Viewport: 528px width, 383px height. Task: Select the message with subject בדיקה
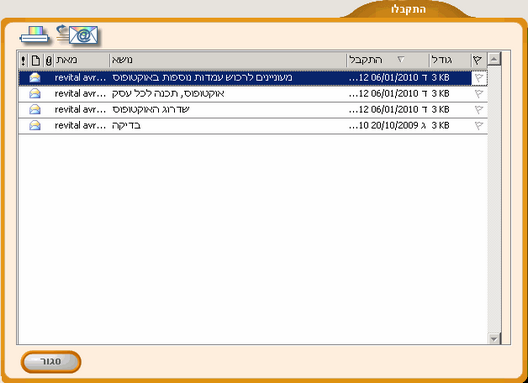tap(253, 125)
